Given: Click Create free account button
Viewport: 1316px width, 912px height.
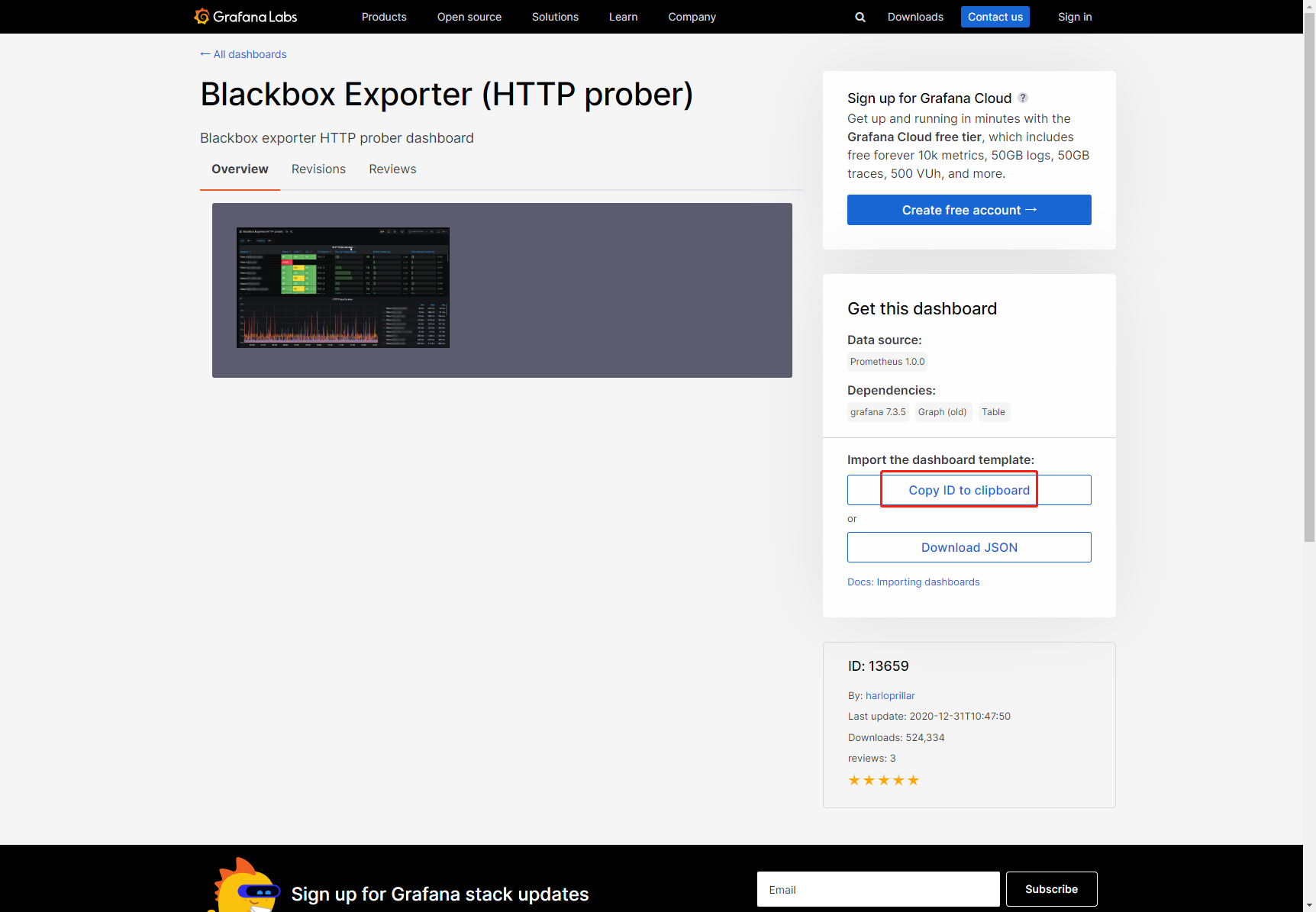Looking at the screenshot, I should [x=969, y=210].
